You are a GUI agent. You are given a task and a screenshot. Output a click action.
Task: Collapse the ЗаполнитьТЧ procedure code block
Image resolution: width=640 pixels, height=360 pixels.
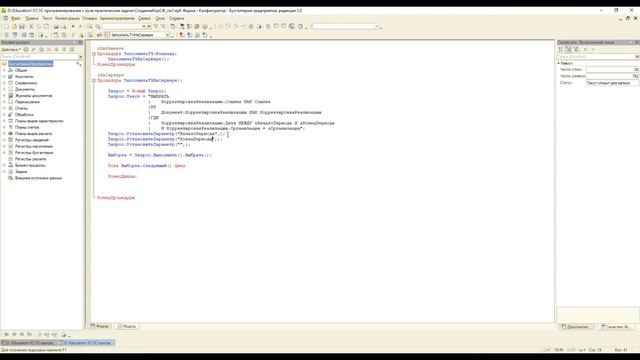(x=94, y=54)
